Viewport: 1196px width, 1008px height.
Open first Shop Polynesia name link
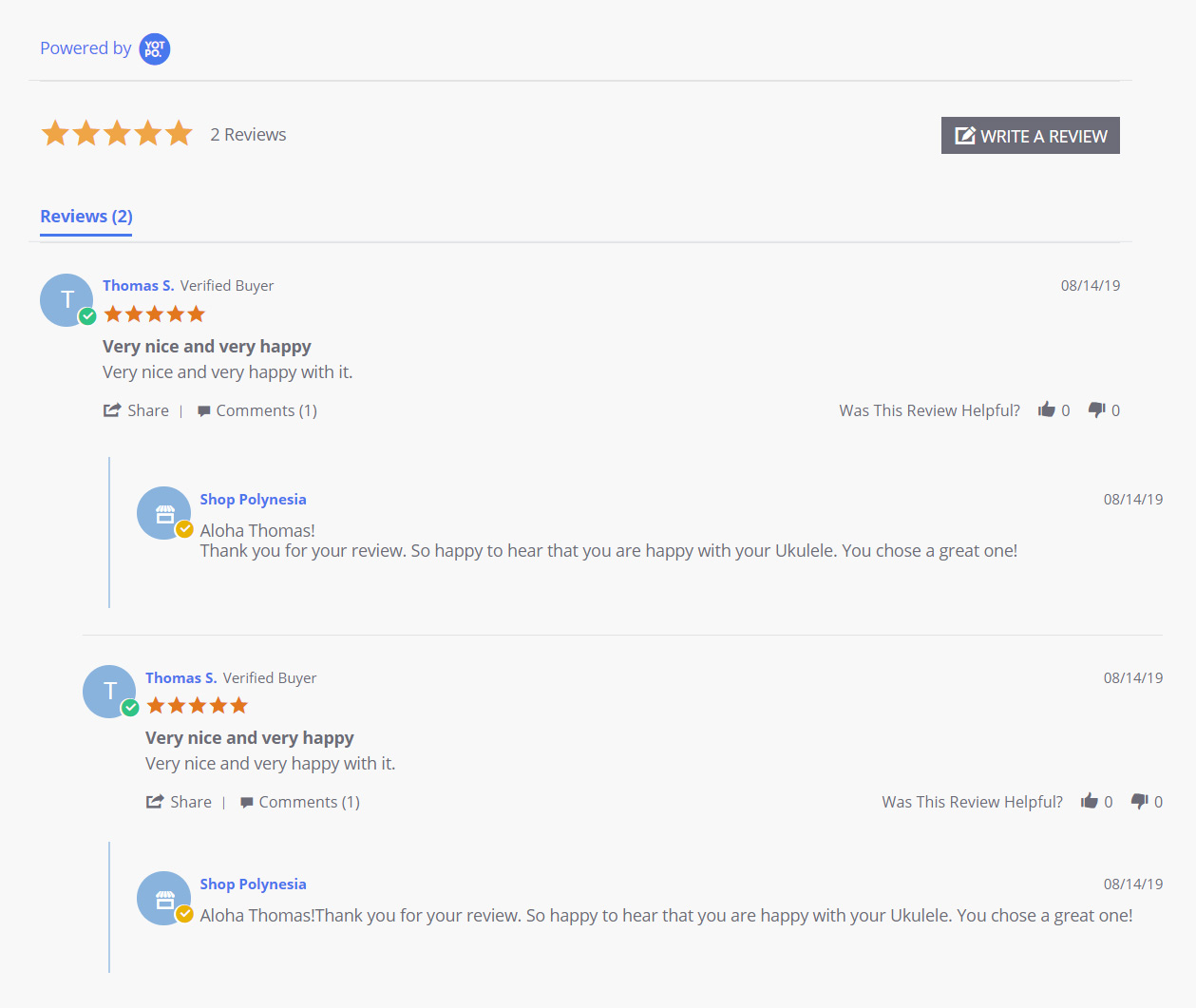click(254, 499)
